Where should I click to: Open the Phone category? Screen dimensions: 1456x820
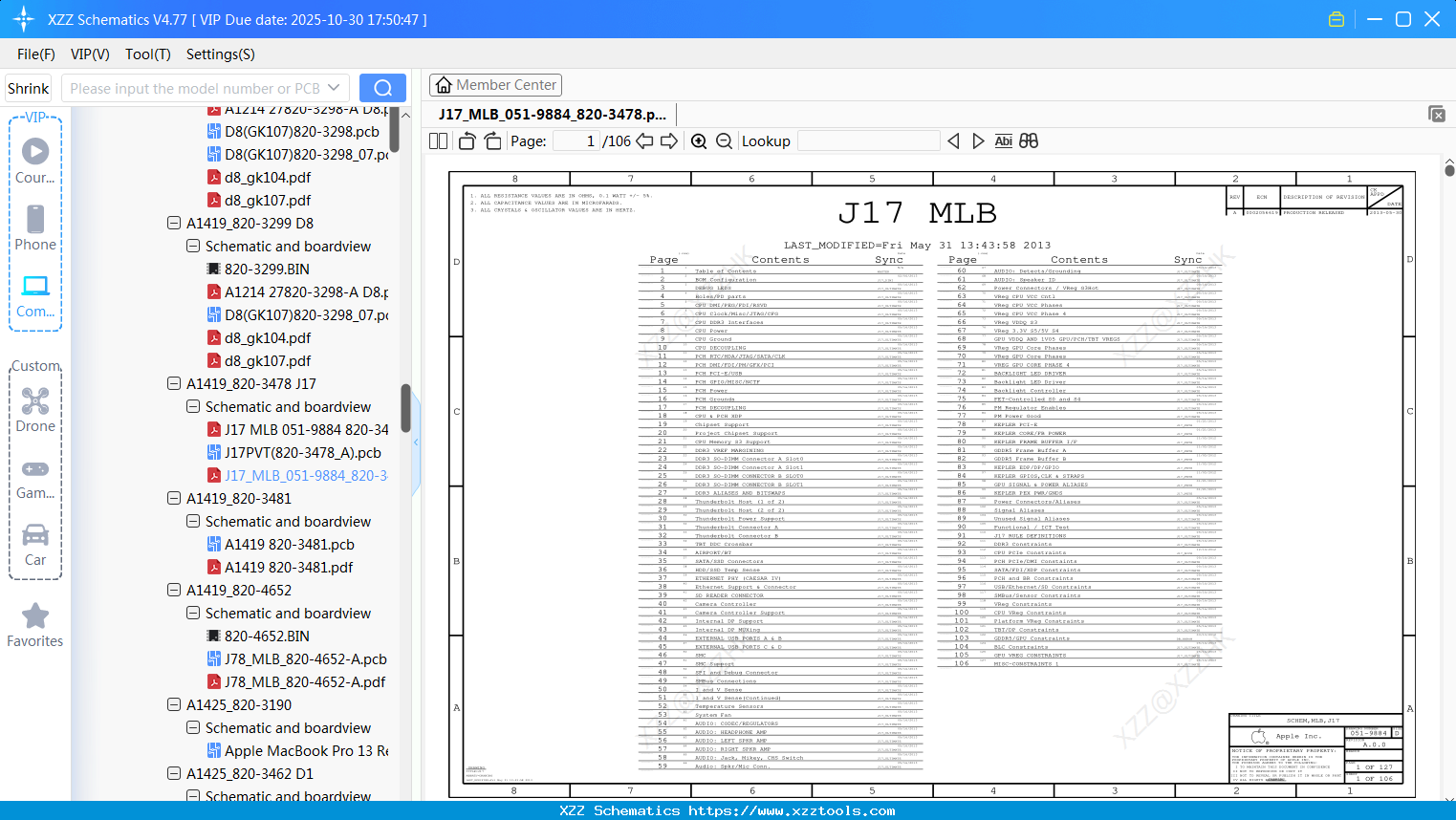tap(35, 228)
